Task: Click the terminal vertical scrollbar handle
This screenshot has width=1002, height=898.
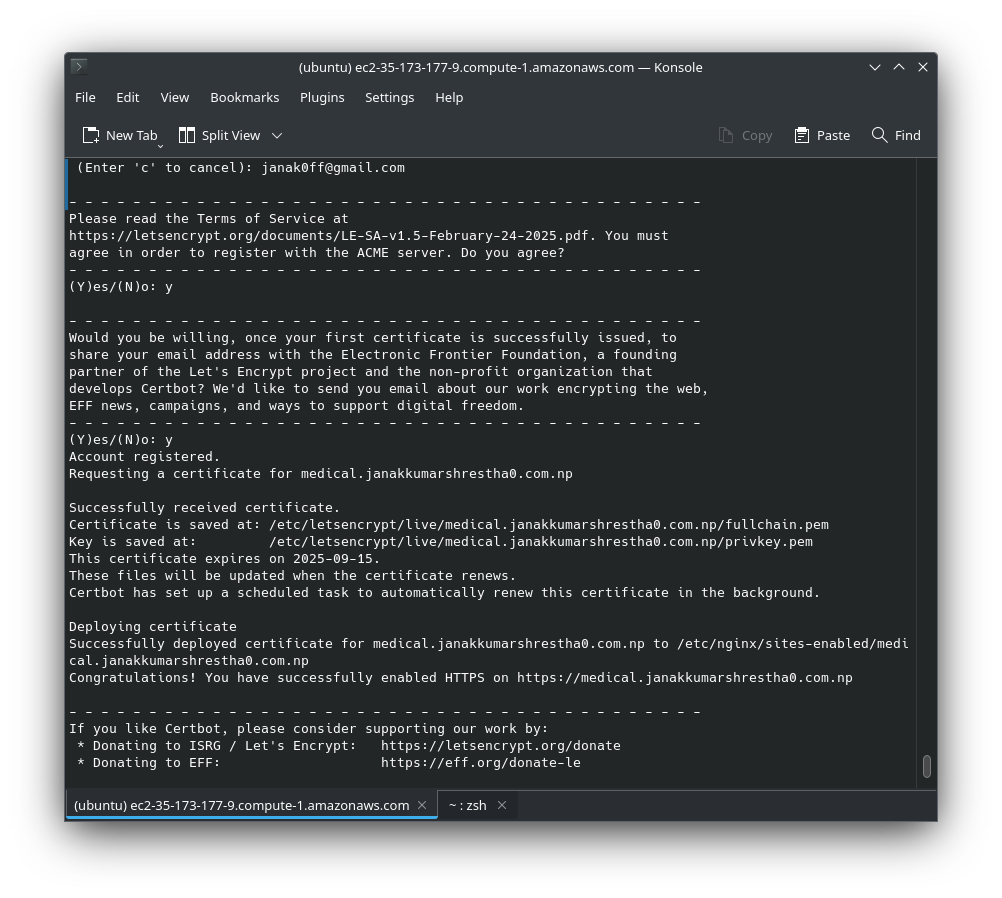Action: (927, 766)
